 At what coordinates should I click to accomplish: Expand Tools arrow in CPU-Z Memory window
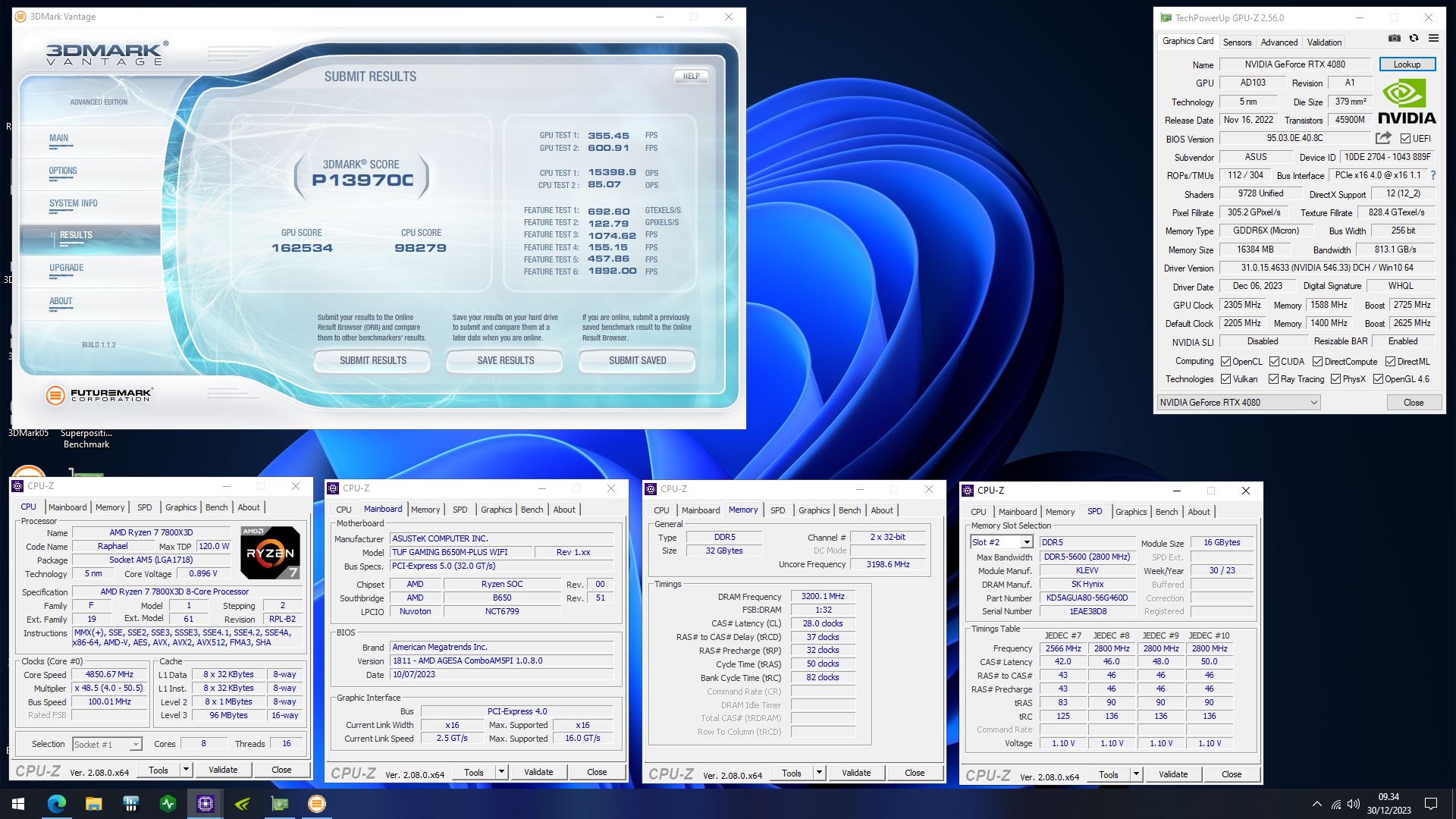click(x=819, y=773)
